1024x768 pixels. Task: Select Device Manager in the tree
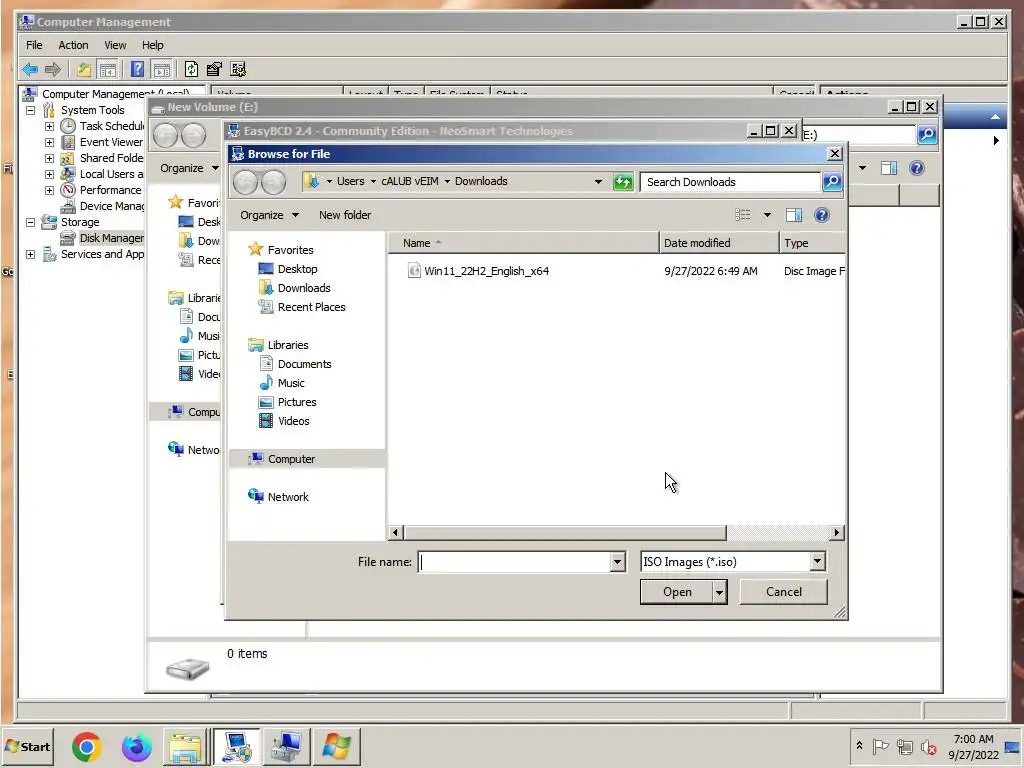click(x=102, y=206)
